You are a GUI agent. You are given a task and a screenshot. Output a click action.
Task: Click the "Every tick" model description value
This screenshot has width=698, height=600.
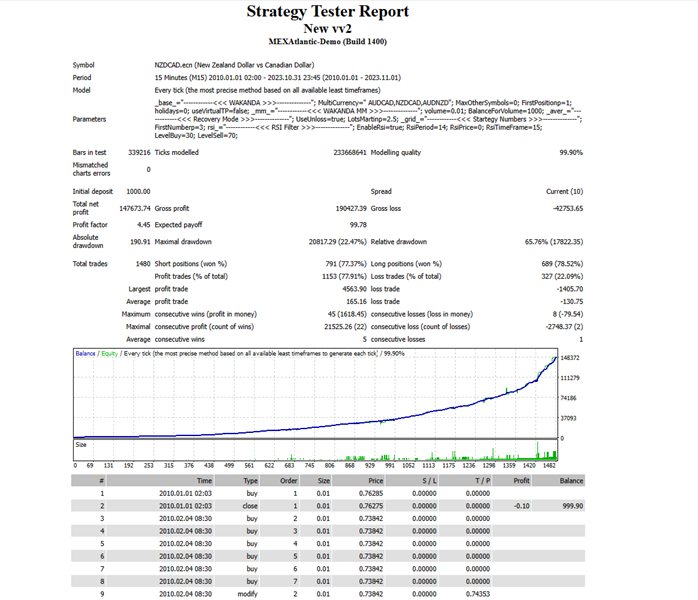click(x=268, y=90)
